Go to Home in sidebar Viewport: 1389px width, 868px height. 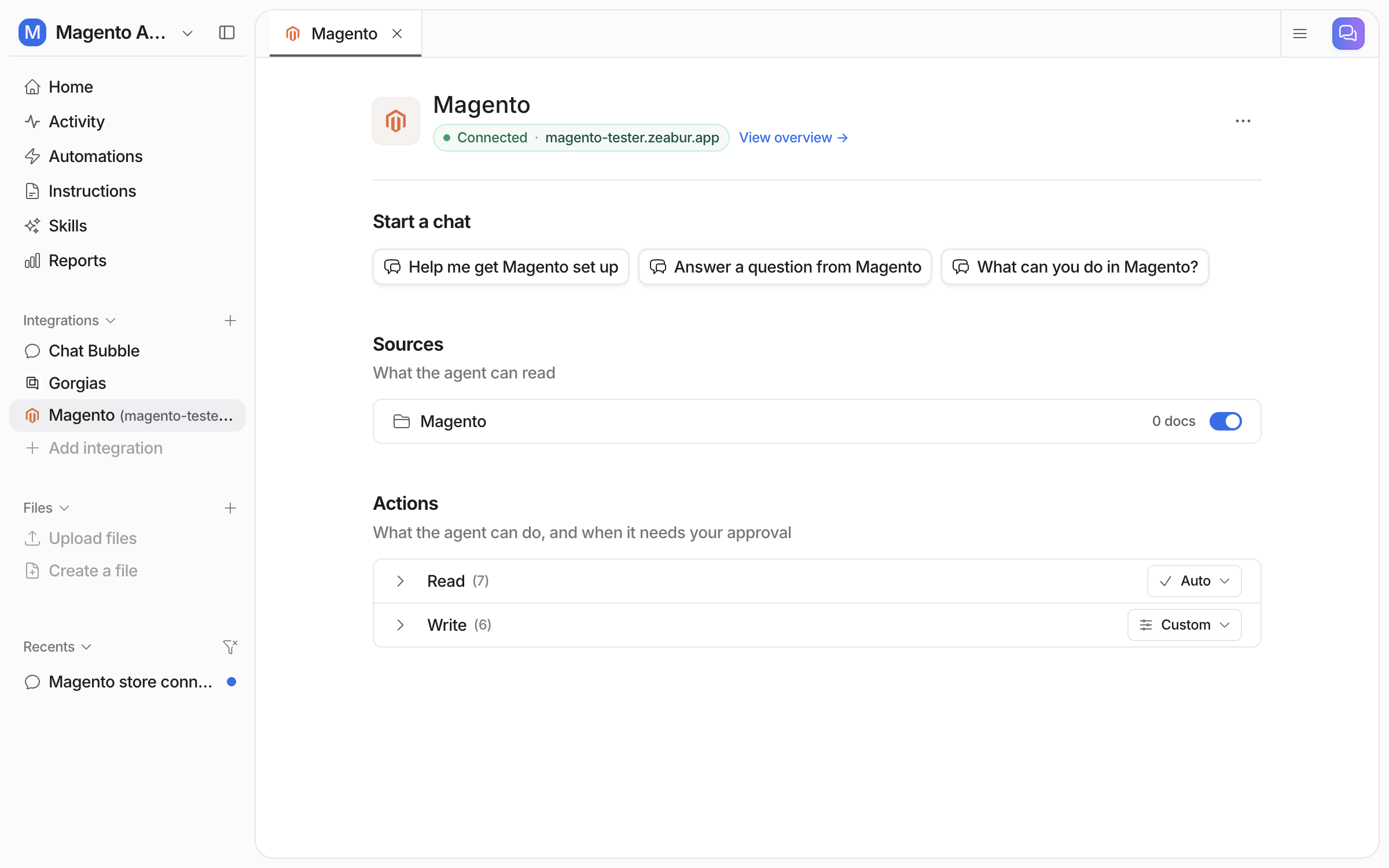pyautogui.click(x=127, y=87)
